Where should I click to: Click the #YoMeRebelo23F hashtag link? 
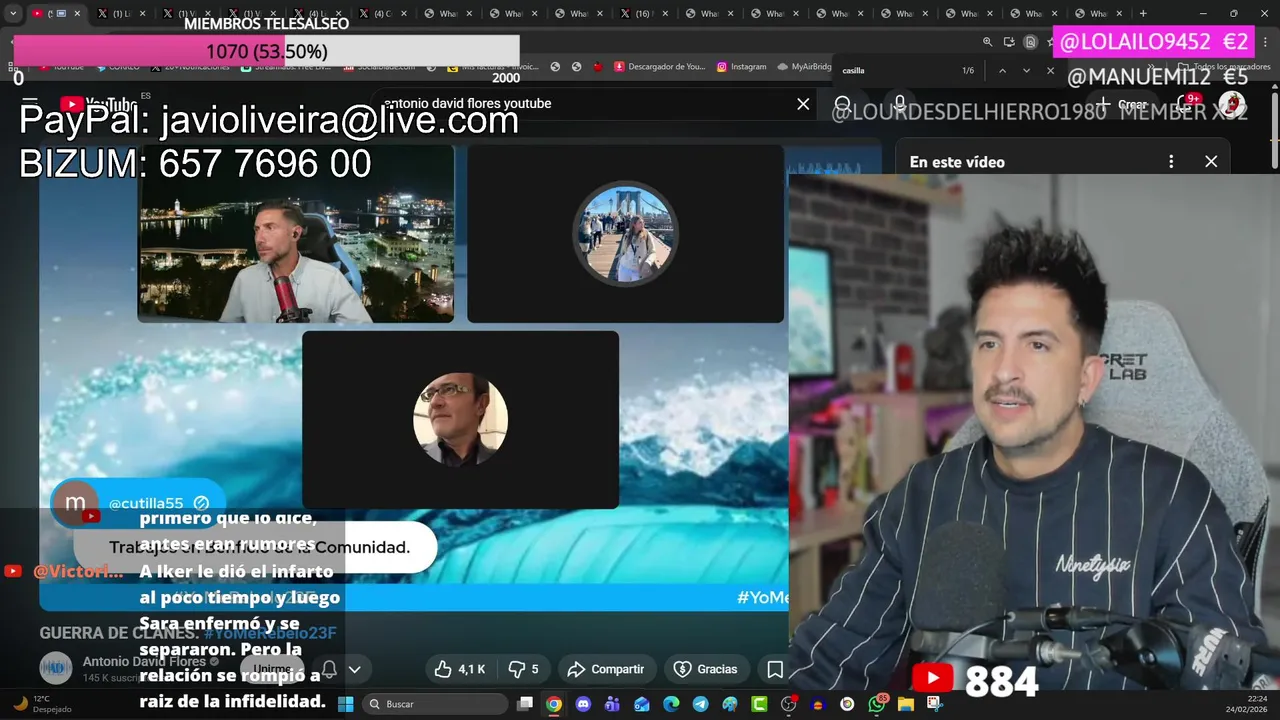point(270,634)
